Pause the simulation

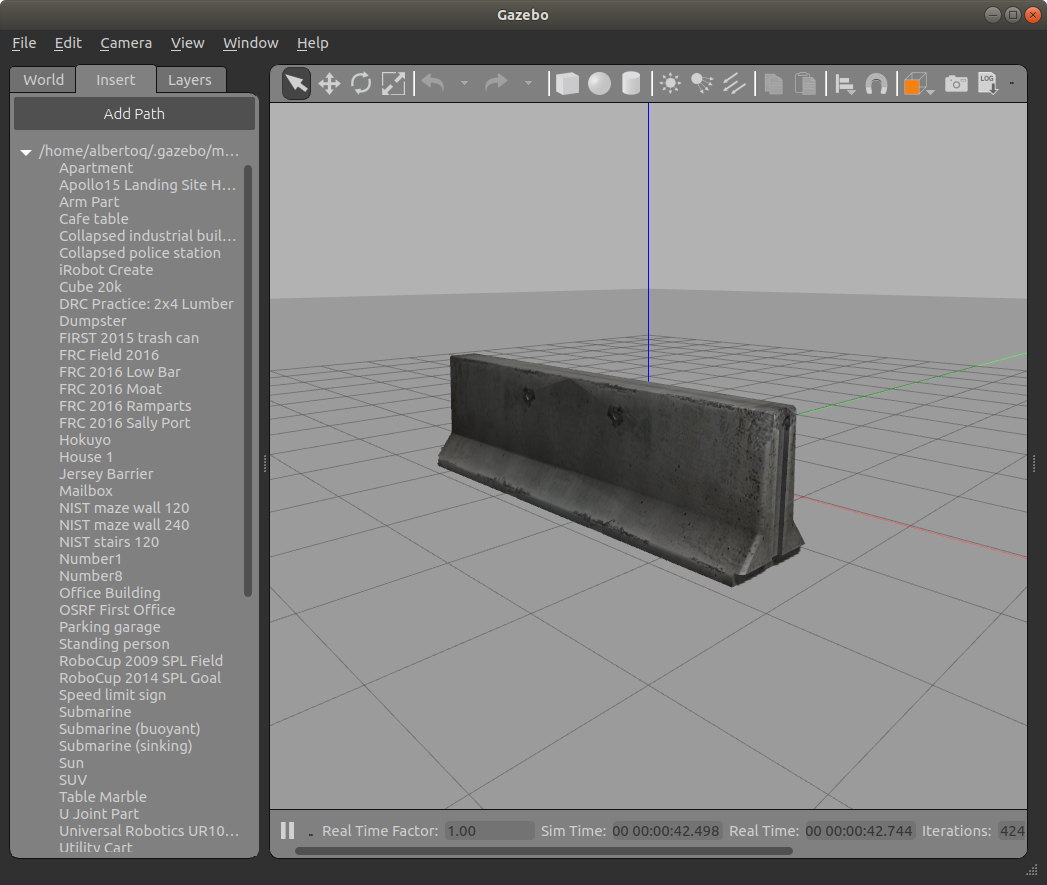coord(288,830)
